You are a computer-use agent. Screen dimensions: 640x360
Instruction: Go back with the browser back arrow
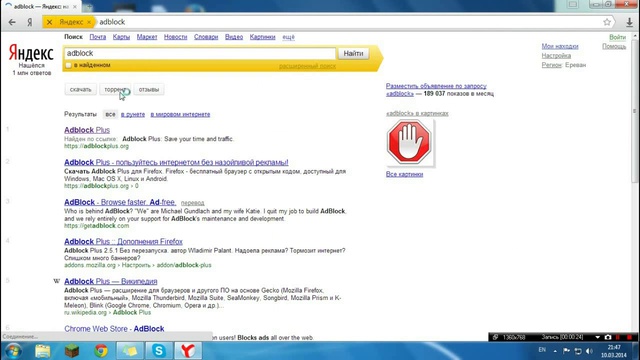pyautogui.click(x=12, y=22)
